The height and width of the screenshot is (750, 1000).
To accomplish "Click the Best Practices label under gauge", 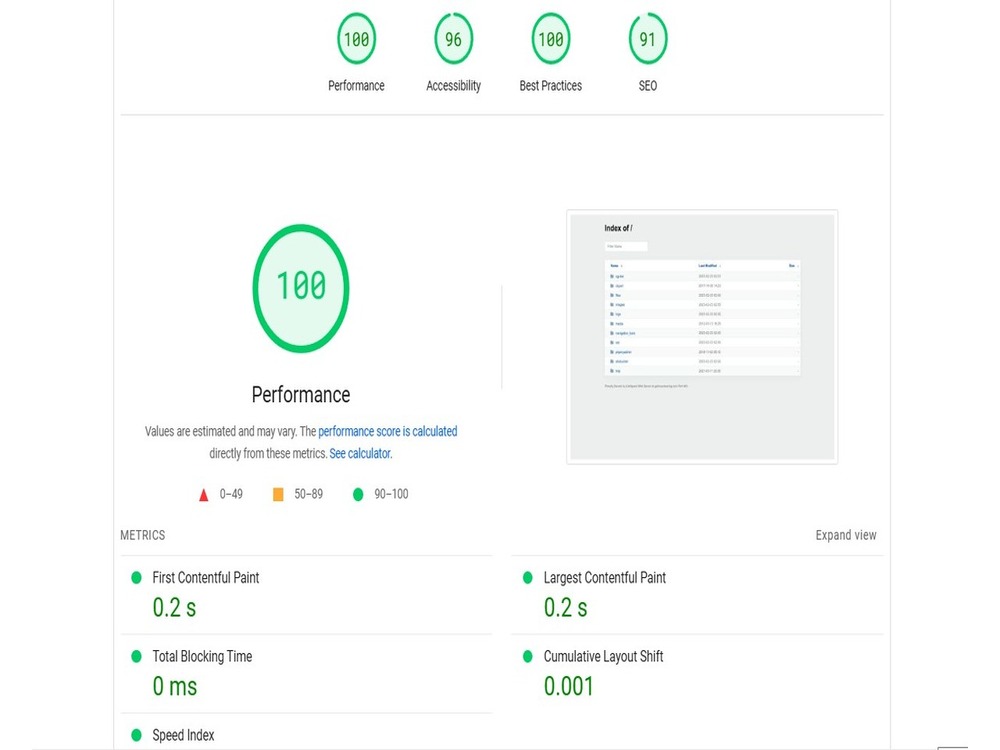I will click(x=550, y=85).
